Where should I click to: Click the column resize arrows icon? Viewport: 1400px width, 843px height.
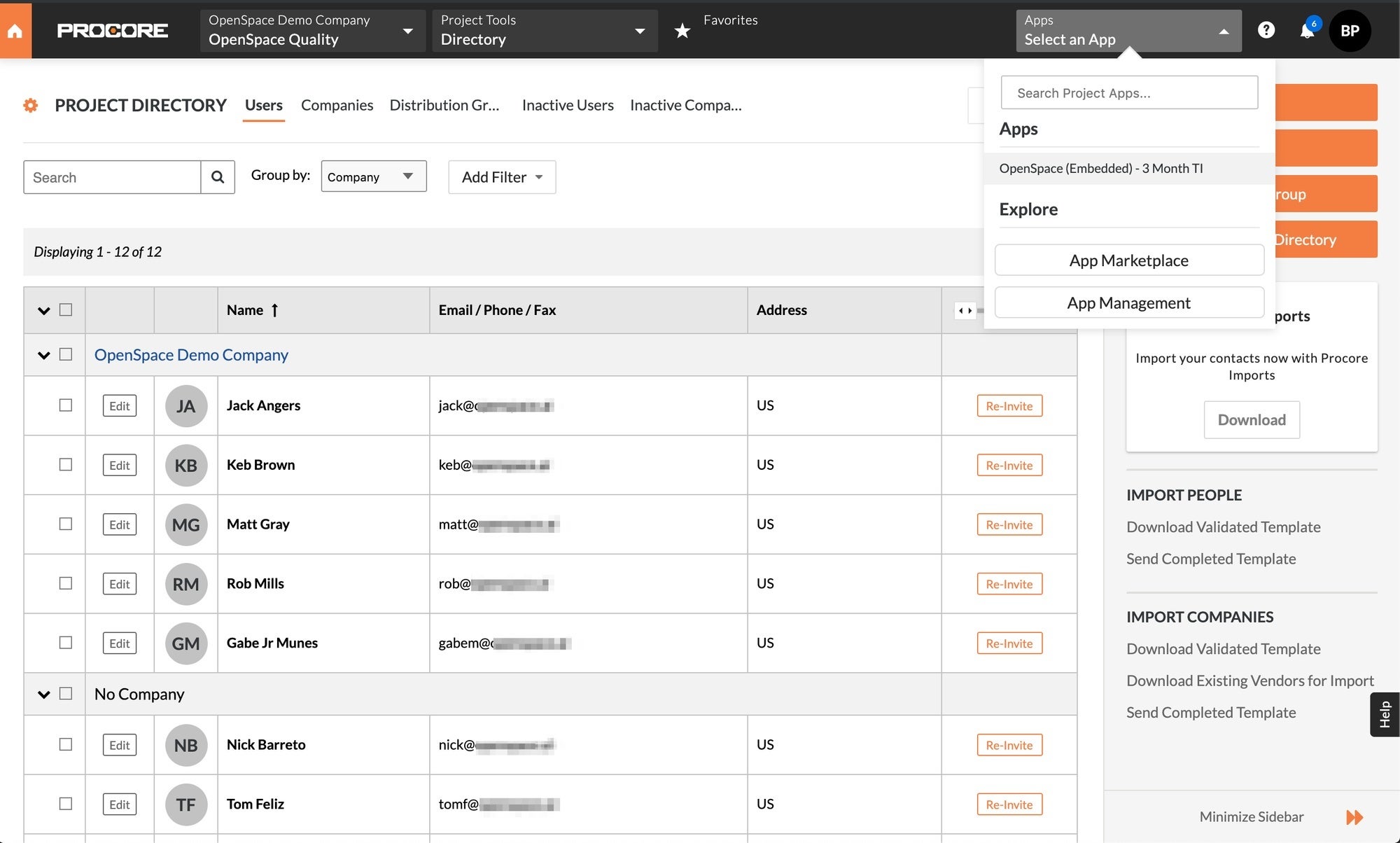[x=965, y=310]
